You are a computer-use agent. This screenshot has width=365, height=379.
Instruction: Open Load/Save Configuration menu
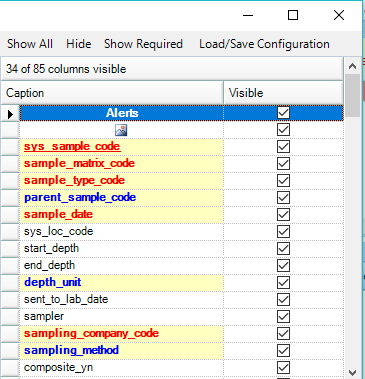coord(264,44)
